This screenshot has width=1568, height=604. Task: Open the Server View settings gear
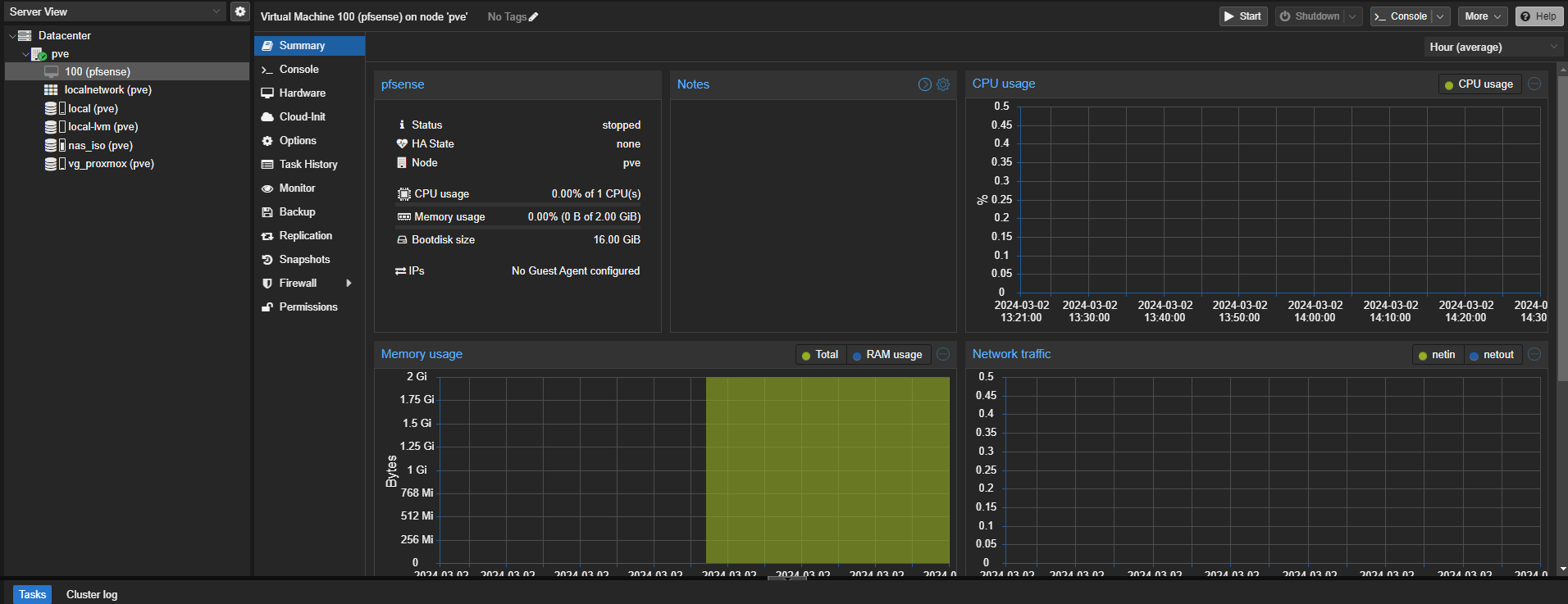[239, 11]
